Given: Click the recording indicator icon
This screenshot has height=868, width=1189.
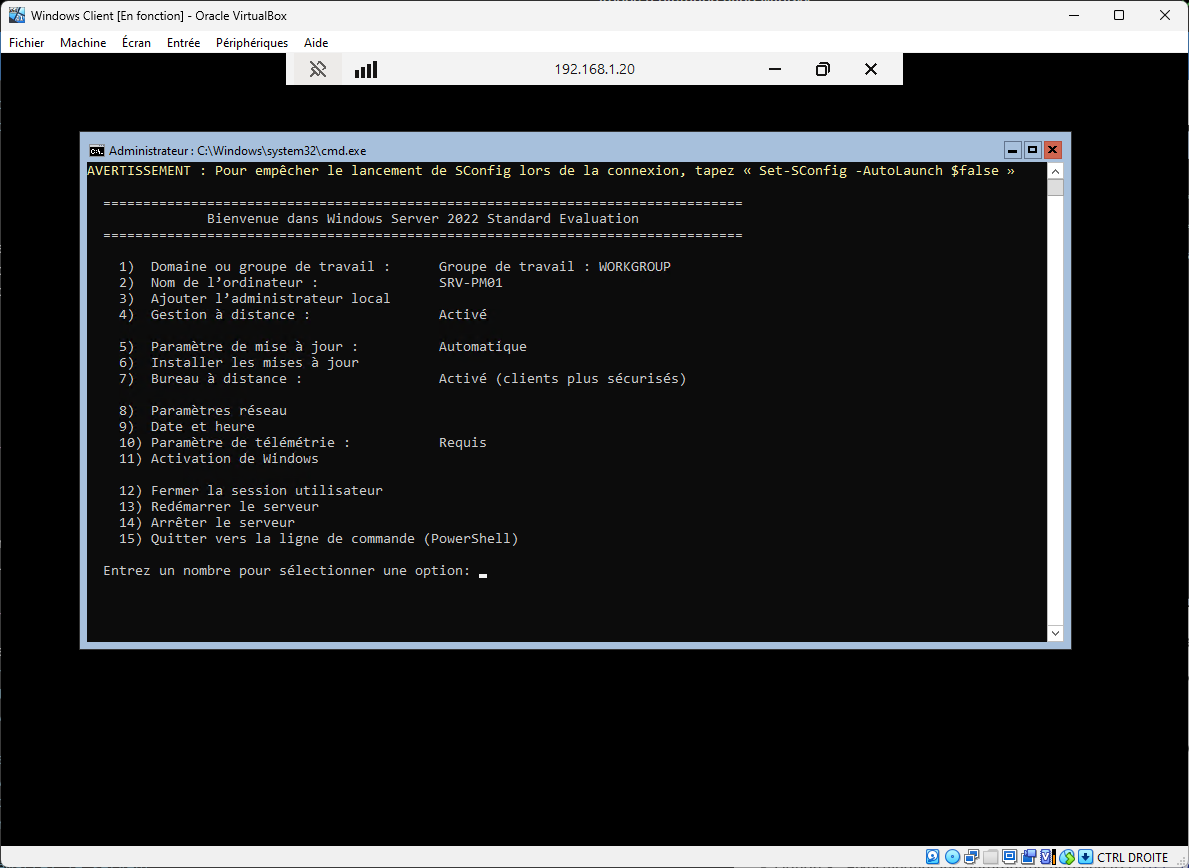Looking at the screenshot, I should (x=1028, y=857).
